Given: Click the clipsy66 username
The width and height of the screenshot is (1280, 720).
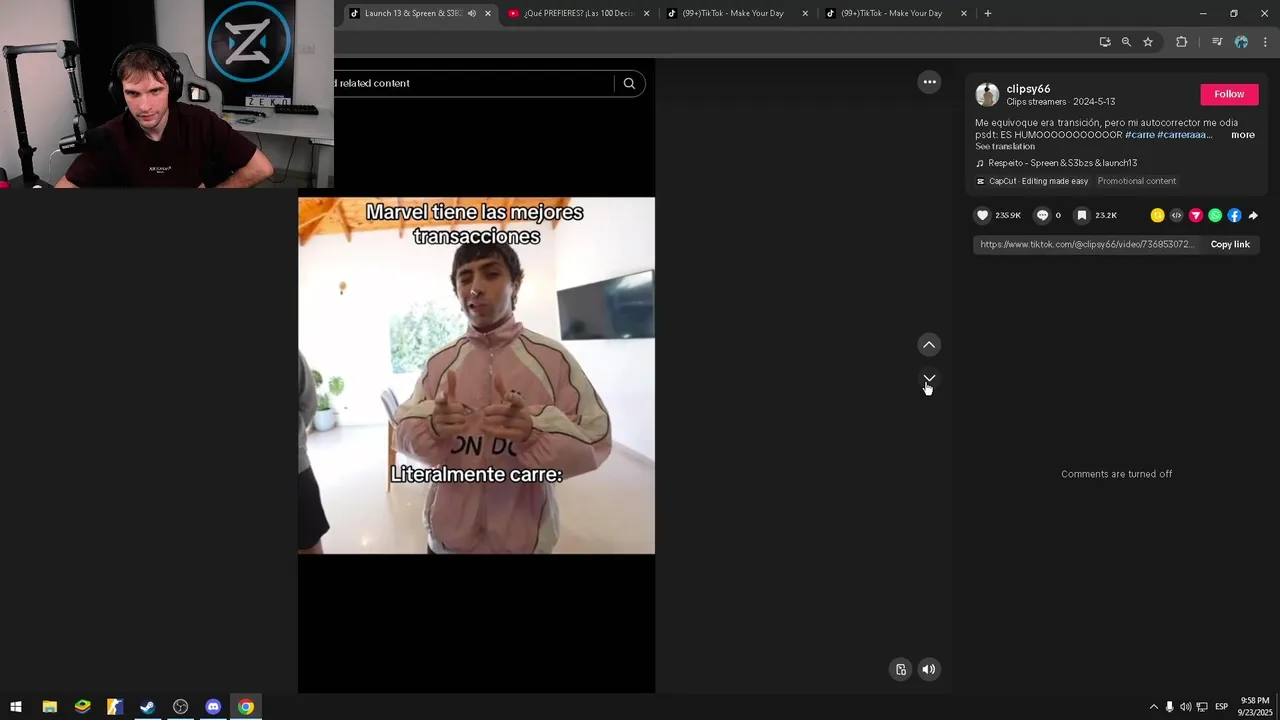Looking at the screenshot, I should (1028, 89).
